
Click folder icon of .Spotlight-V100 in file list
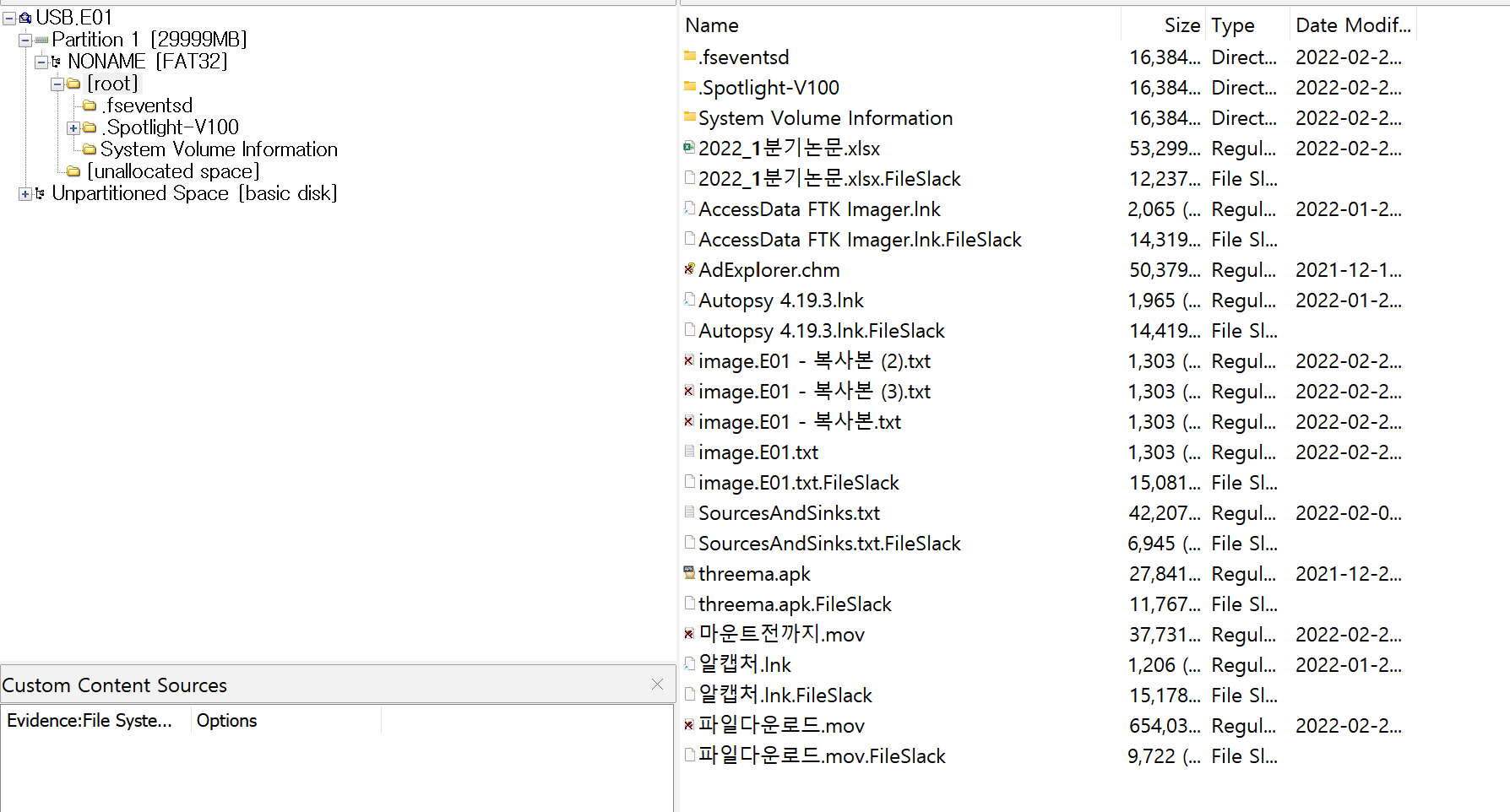(x=690, y=86)
